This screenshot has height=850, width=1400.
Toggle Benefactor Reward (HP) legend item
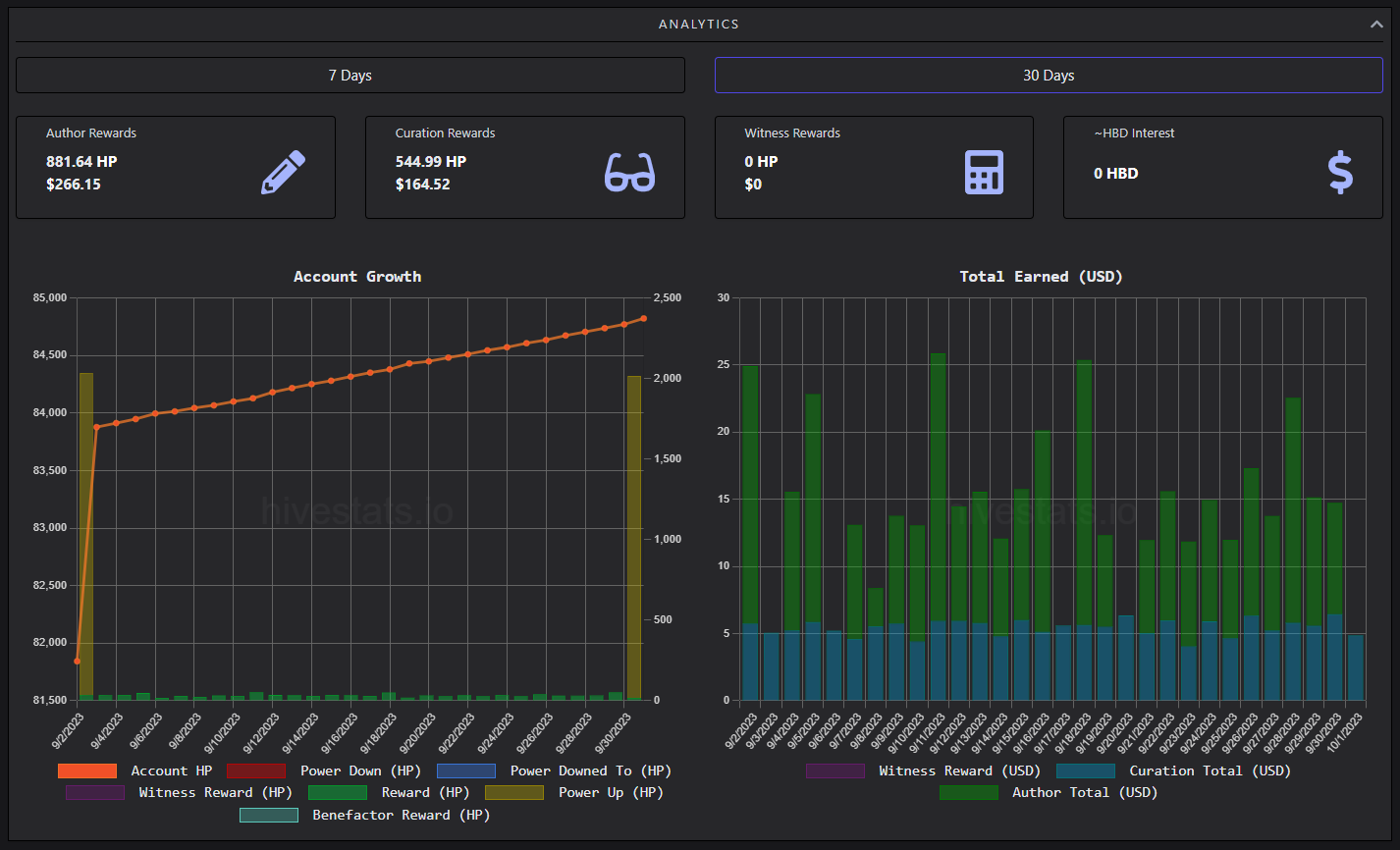click(x=364, y=816)
